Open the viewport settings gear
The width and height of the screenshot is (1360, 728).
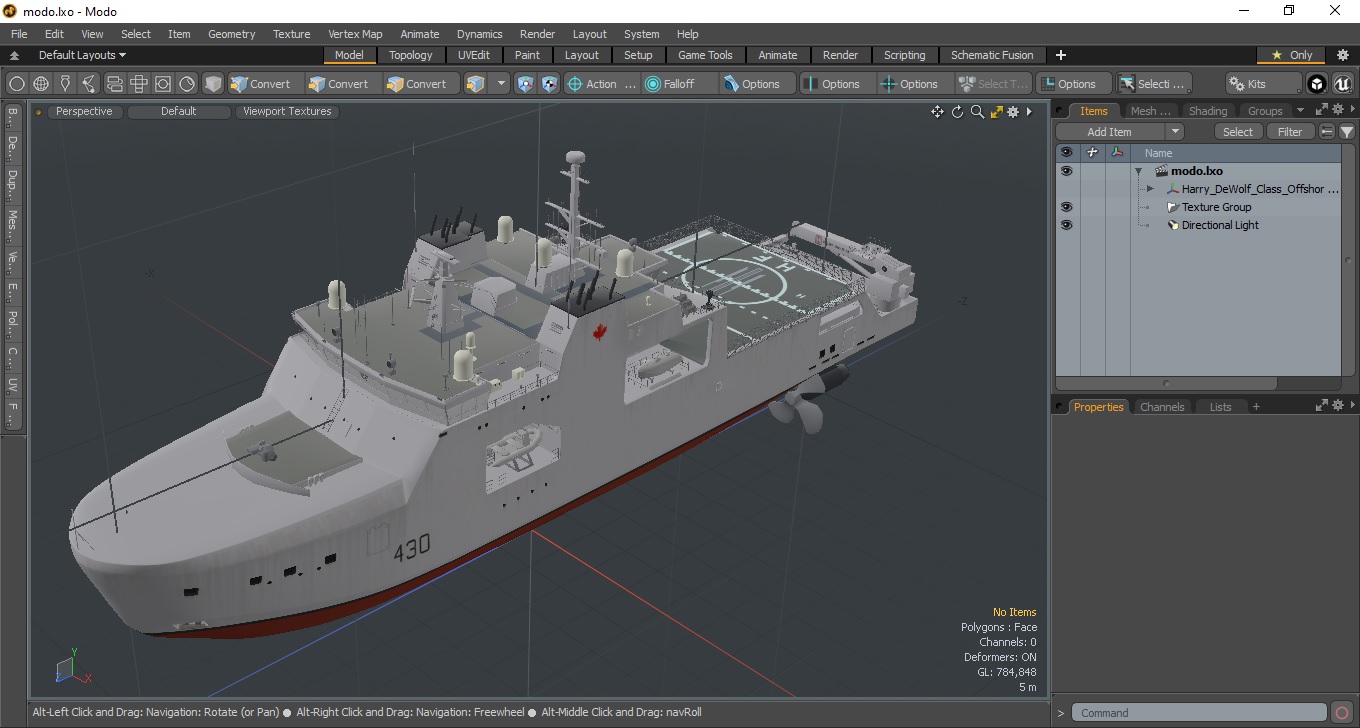(1013, 112)
